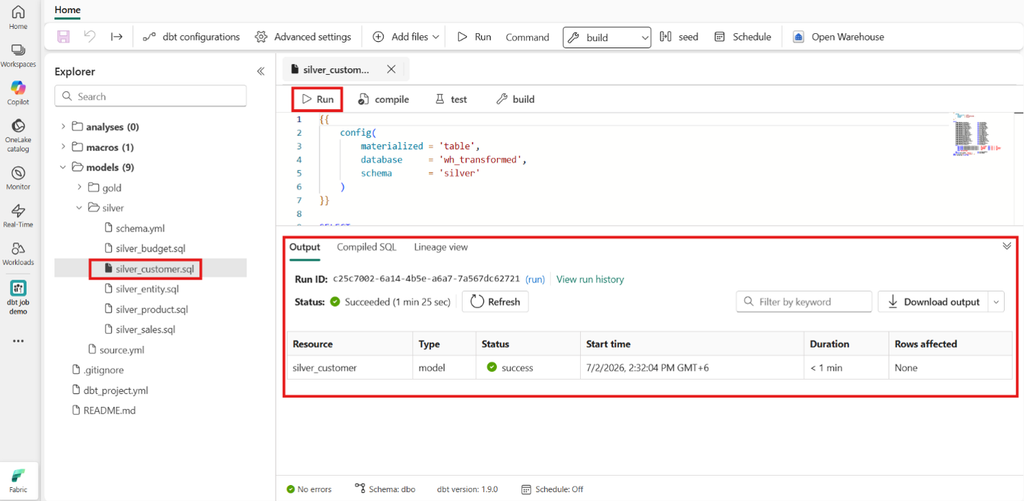
Task: Expand the analyses folder
Action: point(63,127)
